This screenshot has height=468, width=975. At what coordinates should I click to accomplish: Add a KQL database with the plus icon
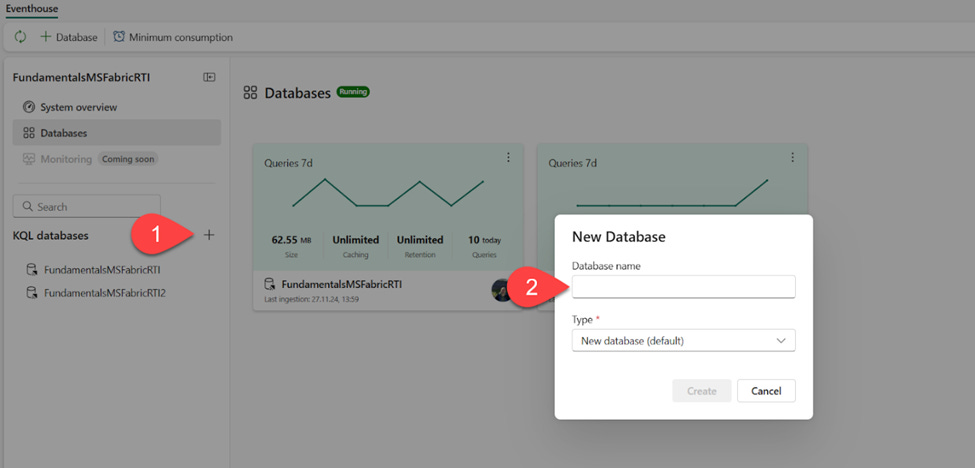[209, 235]
